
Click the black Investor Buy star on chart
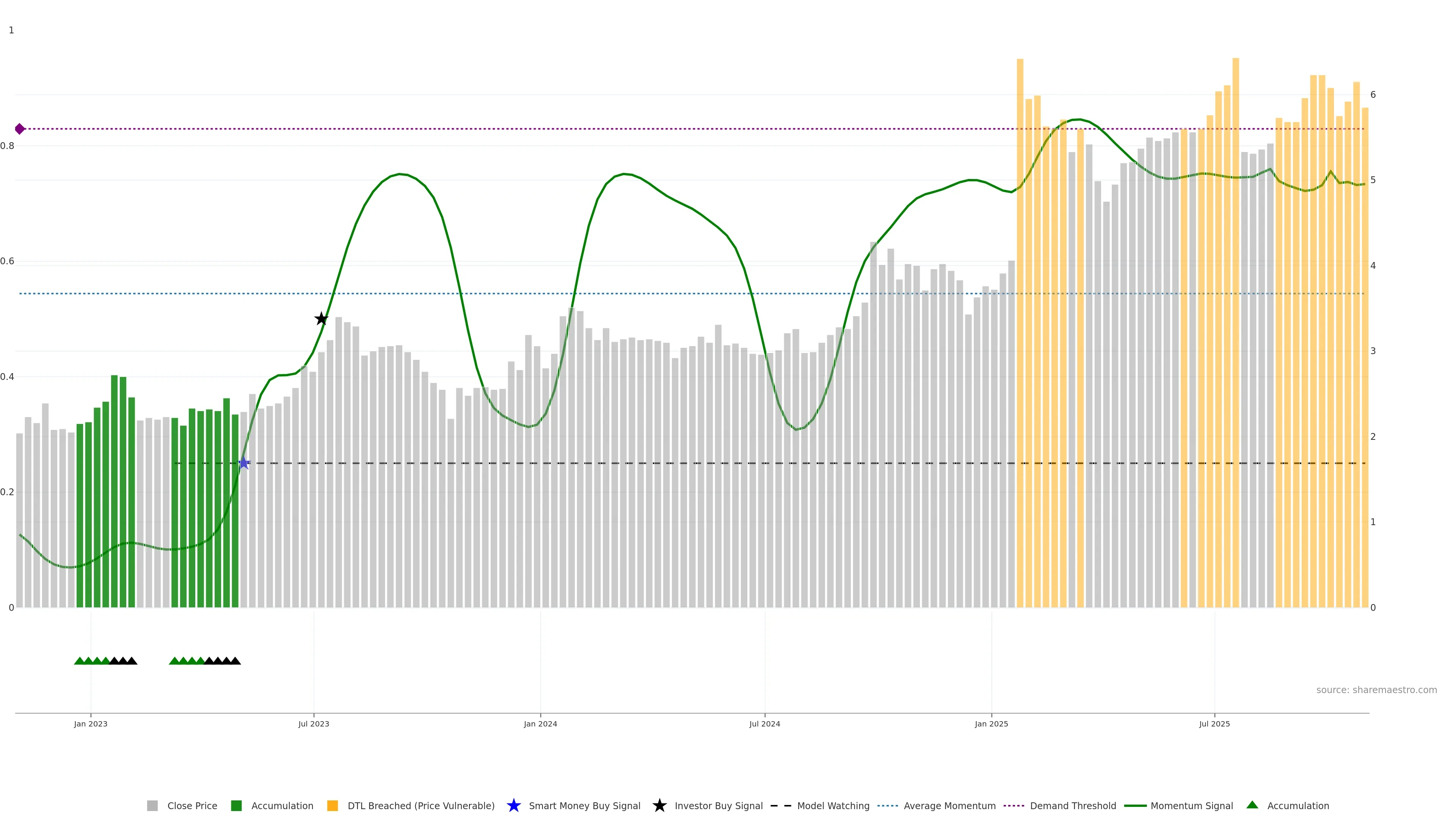(321, 319)
